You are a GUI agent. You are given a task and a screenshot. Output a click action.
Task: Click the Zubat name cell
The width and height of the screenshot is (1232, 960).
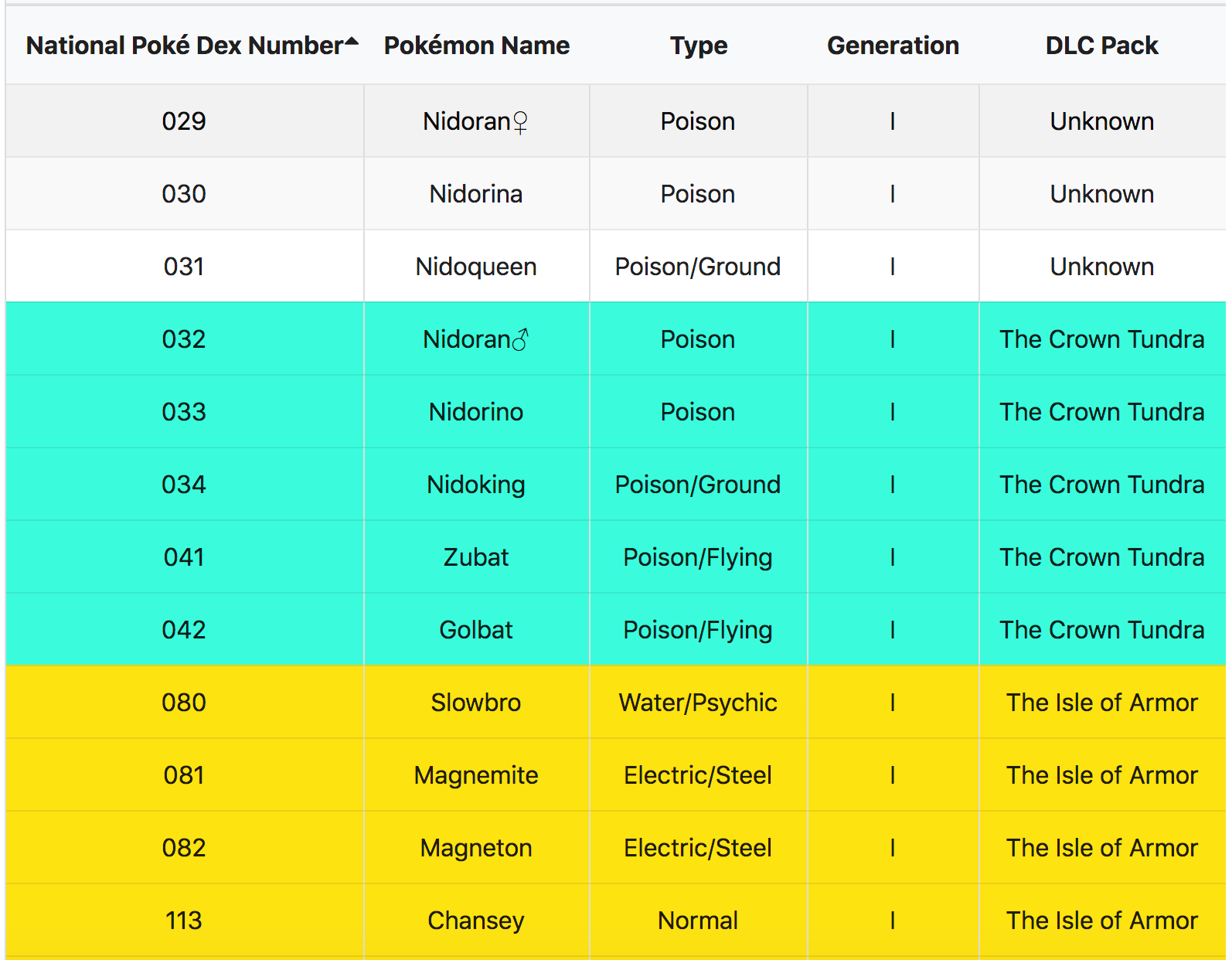[x=476, y=557]
